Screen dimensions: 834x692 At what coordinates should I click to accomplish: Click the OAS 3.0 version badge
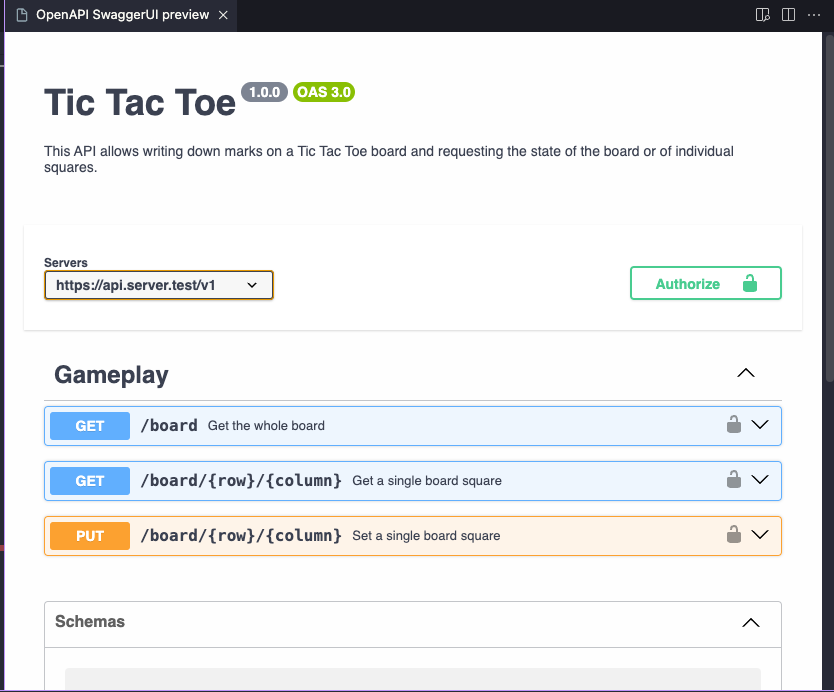point(324,92)
